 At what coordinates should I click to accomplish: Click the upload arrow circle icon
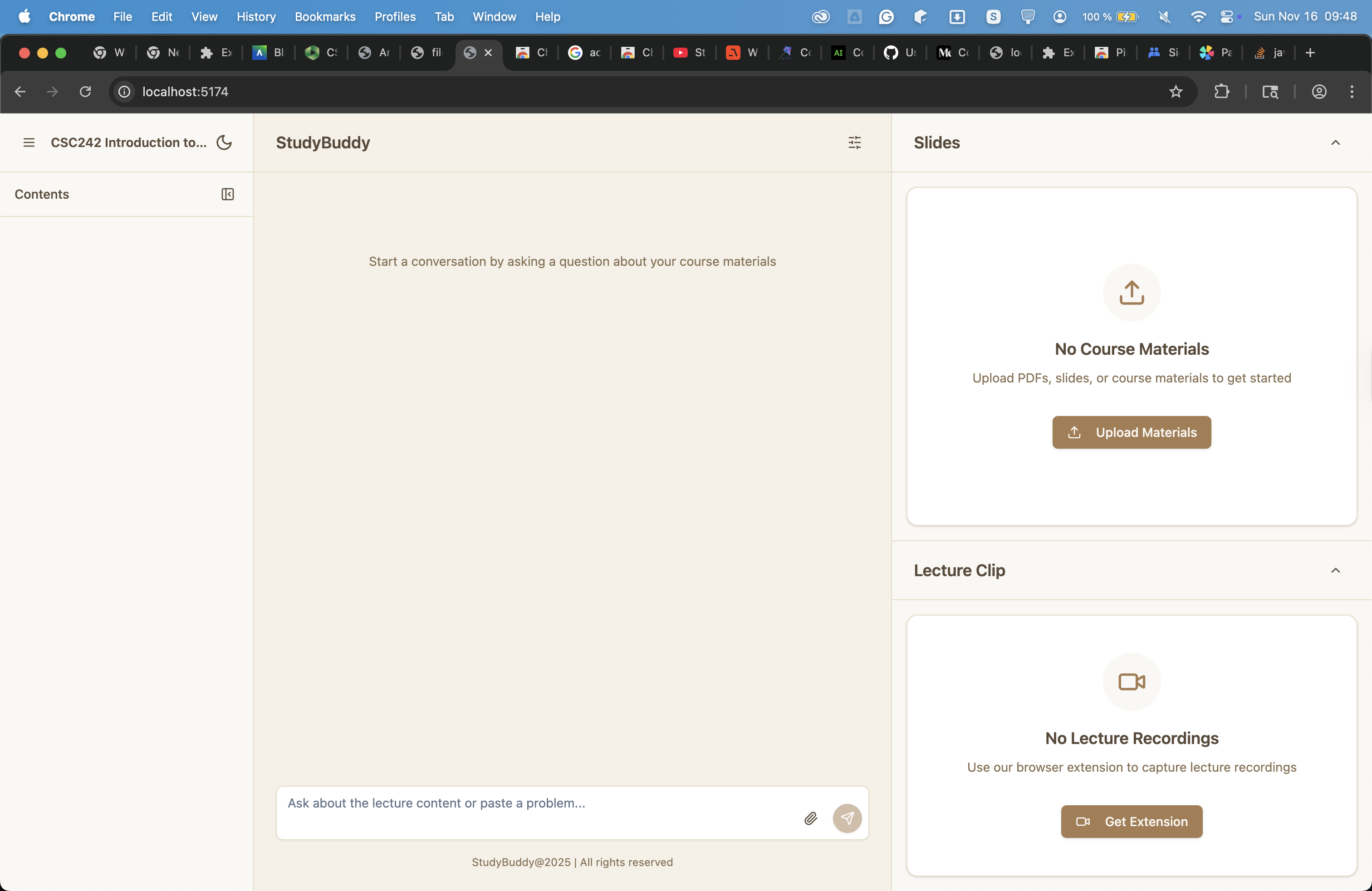point(1131,292)
